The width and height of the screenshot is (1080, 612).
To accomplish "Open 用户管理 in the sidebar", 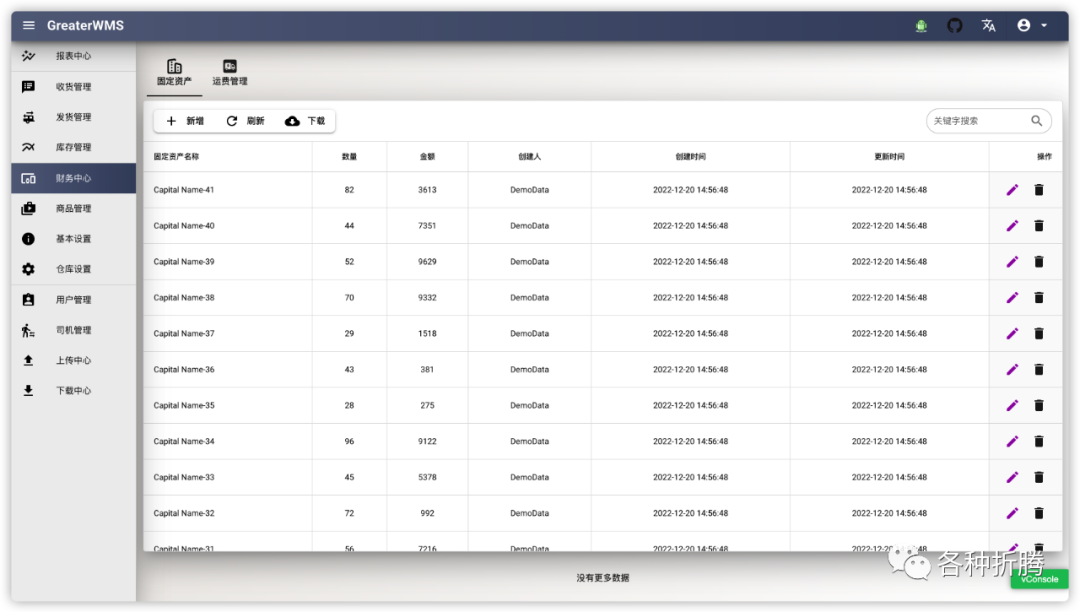I will click(73, 299).
